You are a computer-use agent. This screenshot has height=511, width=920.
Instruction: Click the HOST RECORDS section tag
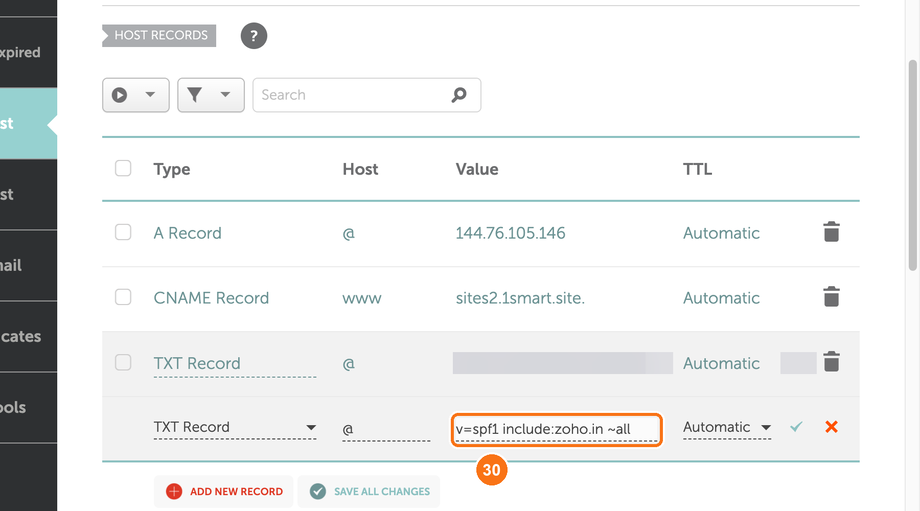click(x=159, y=35)
